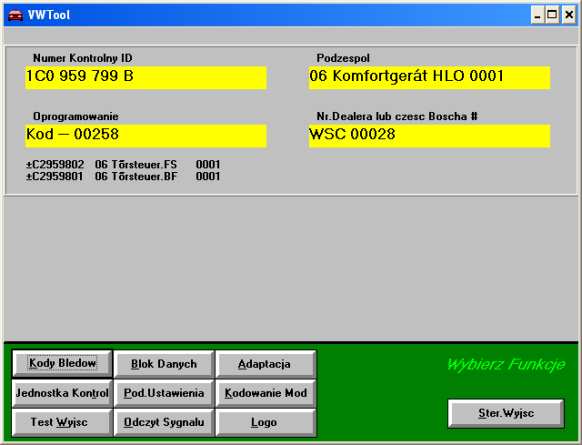Click the Numer Kontrolny ID field
Screen dimensions: 582x445
pyautogui.click(x=146, y=78)
